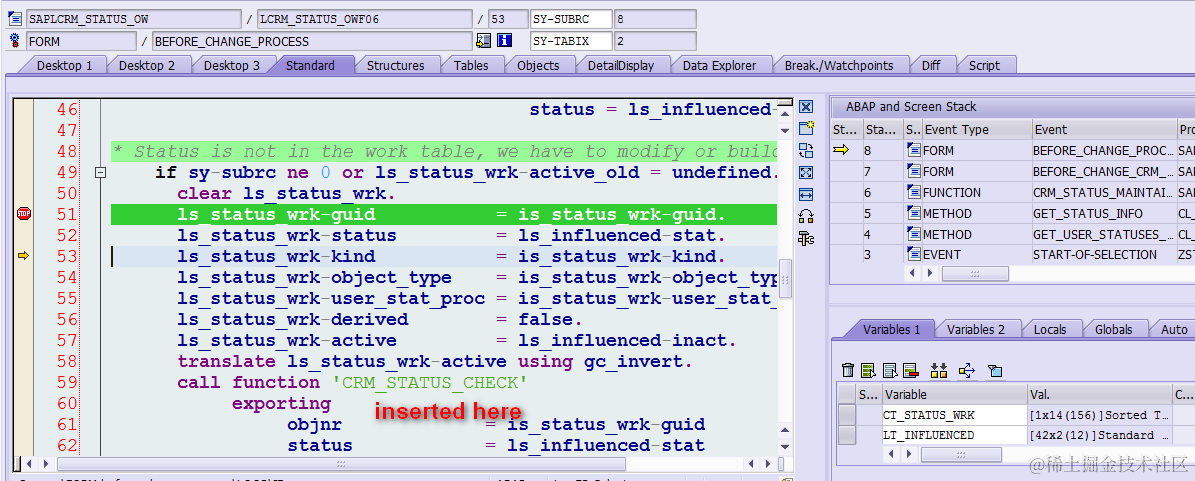Switch to the Desktop 2 tab

(147, 66)
